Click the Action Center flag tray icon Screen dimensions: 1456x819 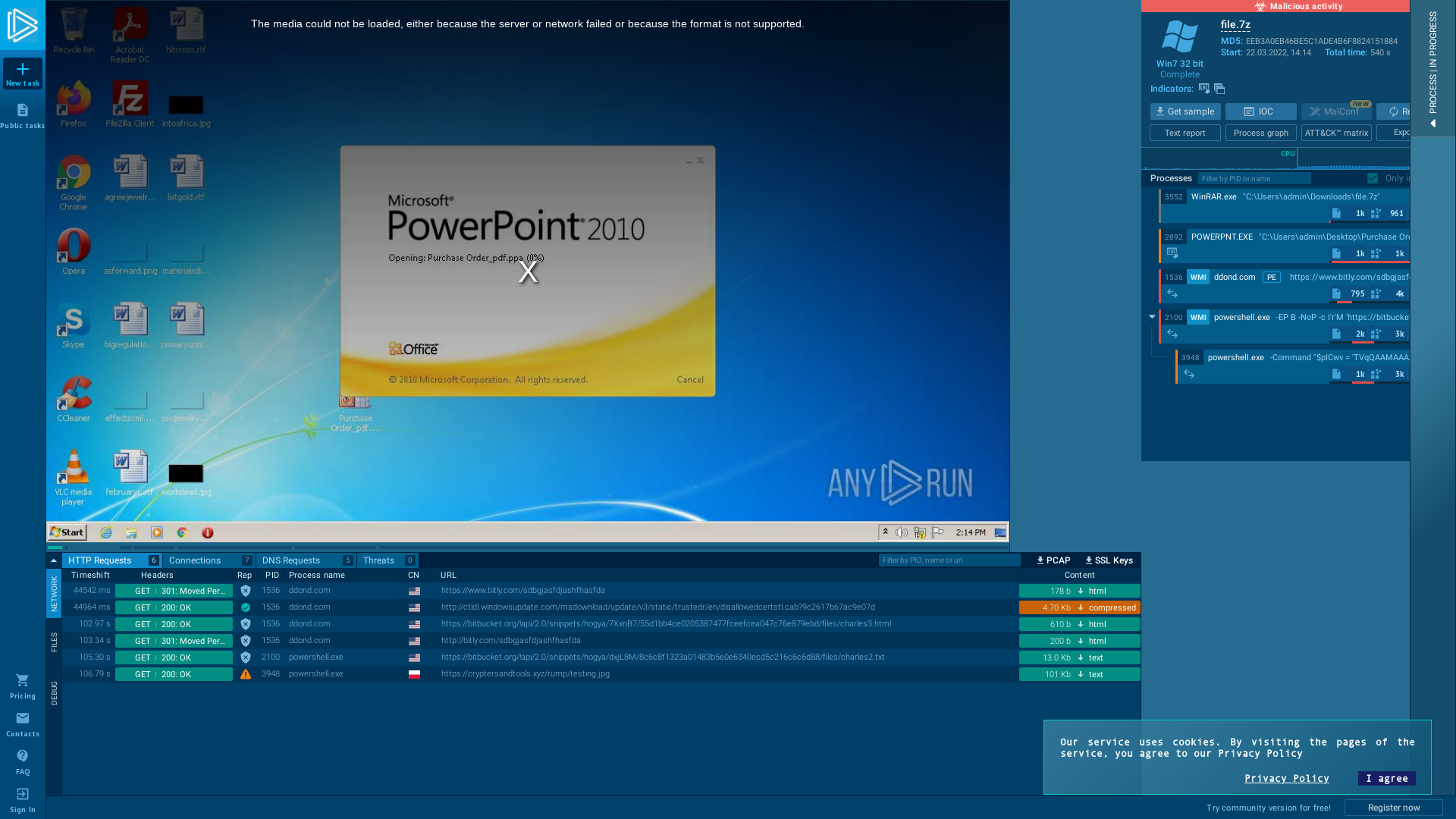[938, 532]
